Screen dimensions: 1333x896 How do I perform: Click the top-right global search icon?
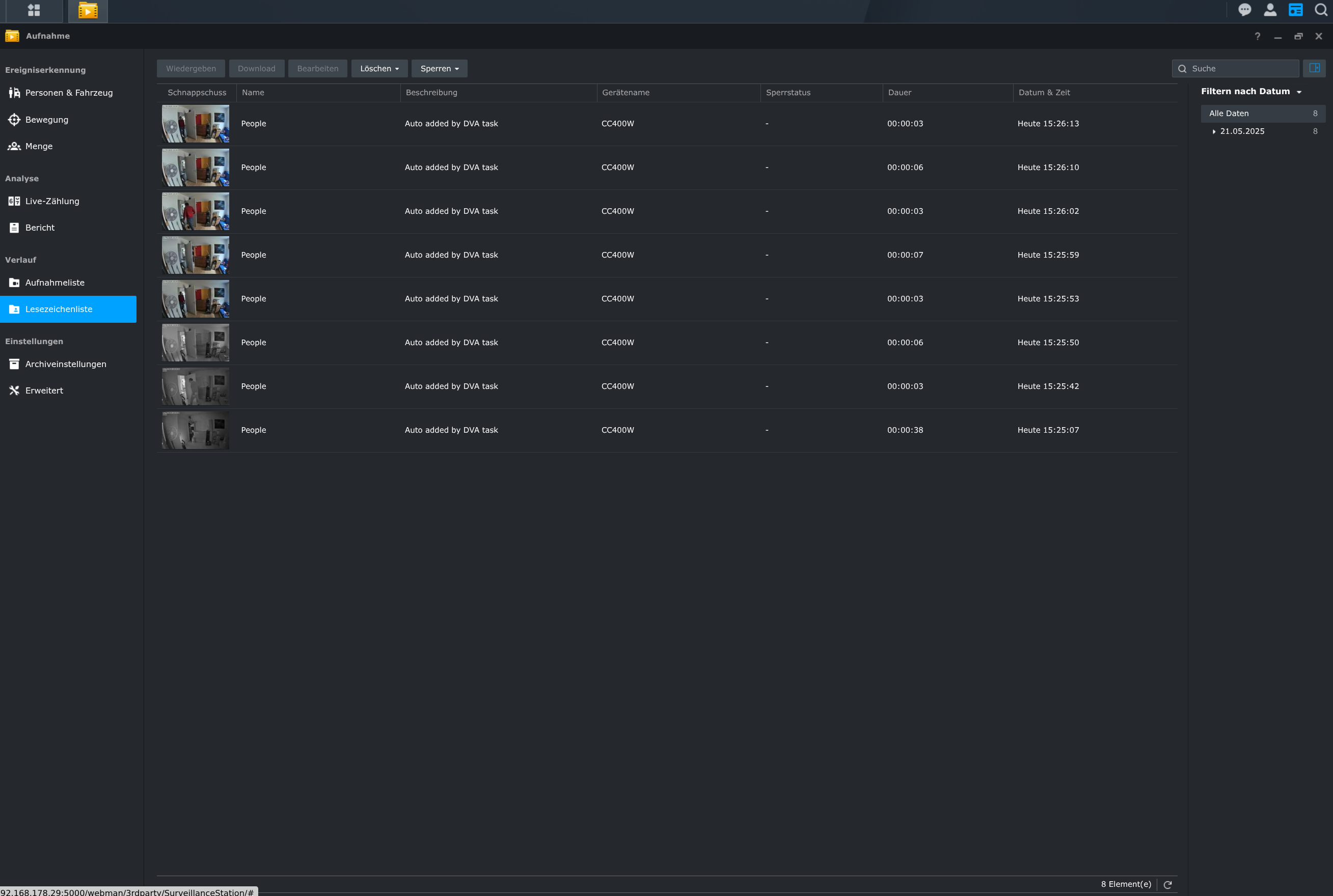[x=1320, y=10]
